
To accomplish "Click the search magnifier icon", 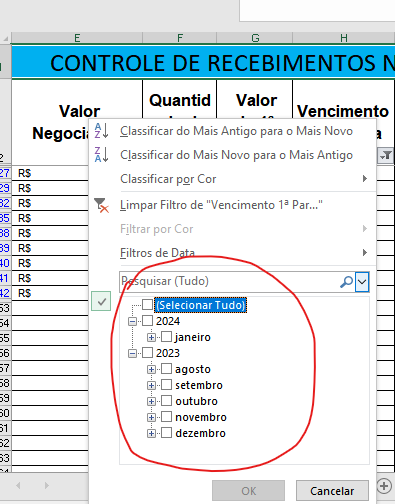I will [x=346, y=282].
